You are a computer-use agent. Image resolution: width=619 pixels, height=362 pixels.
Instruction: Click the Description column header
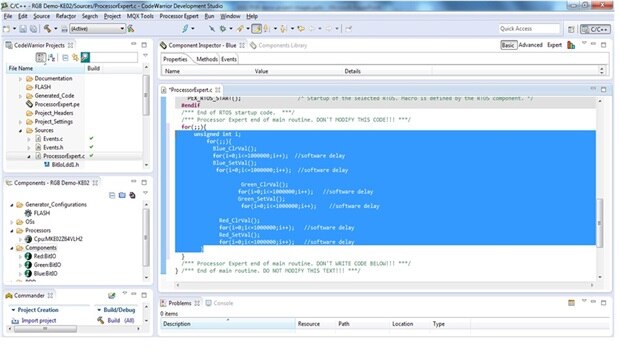click(228, 324)
